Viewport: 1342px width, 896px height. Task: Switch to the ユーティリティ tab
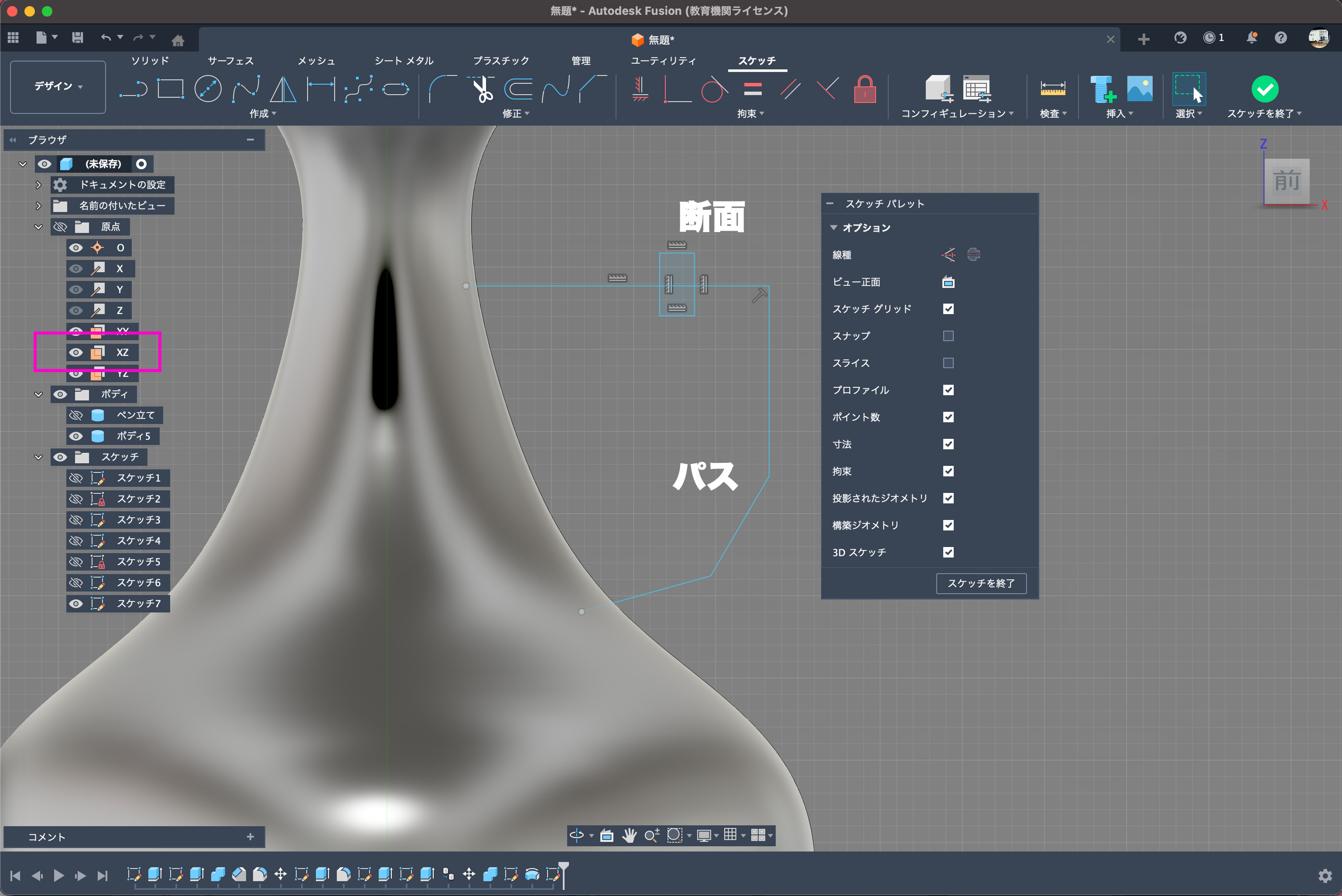[663, 61]
